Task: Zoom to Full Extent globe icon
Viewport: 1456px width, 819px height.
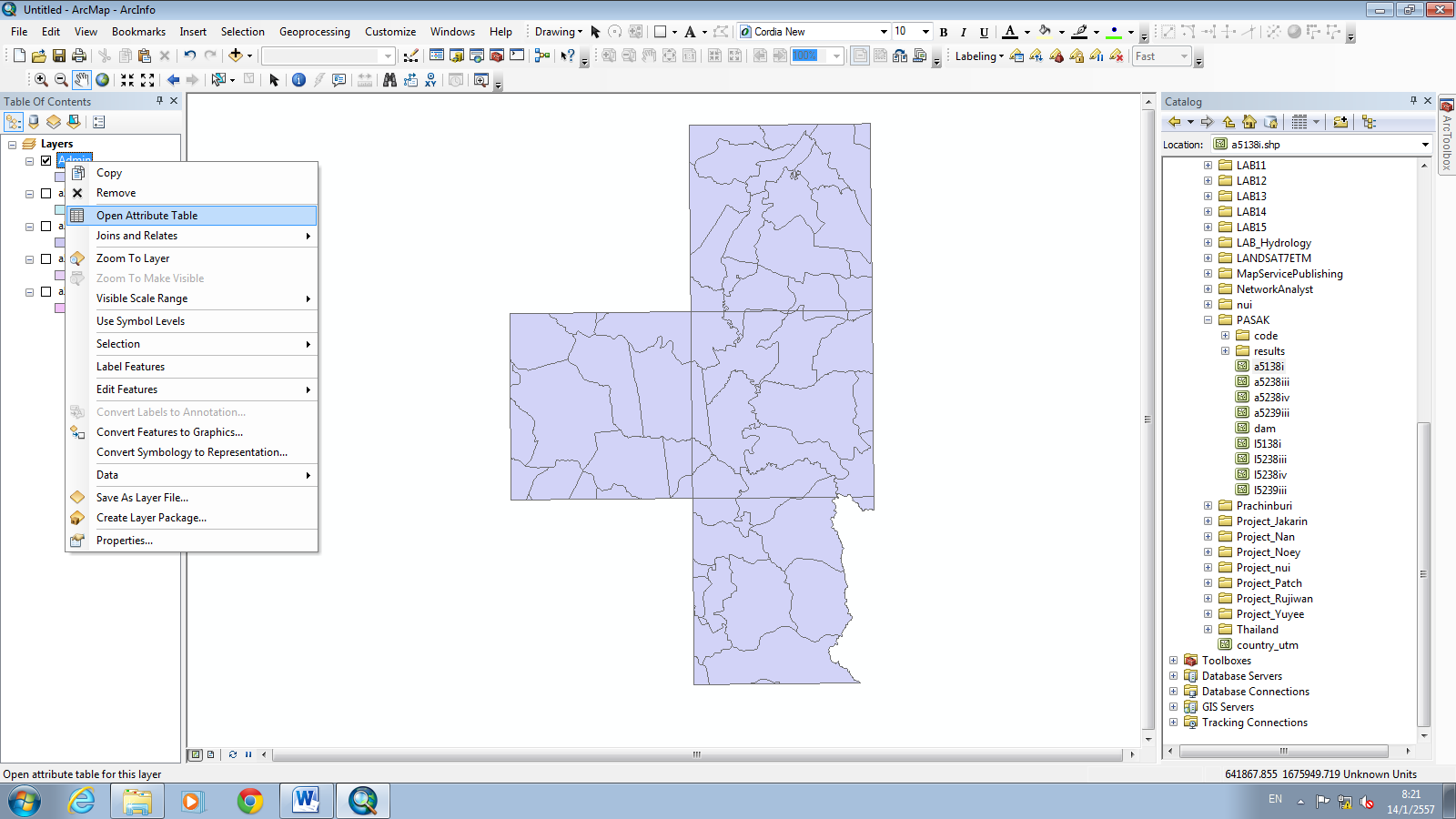Action: coord(103,80)
